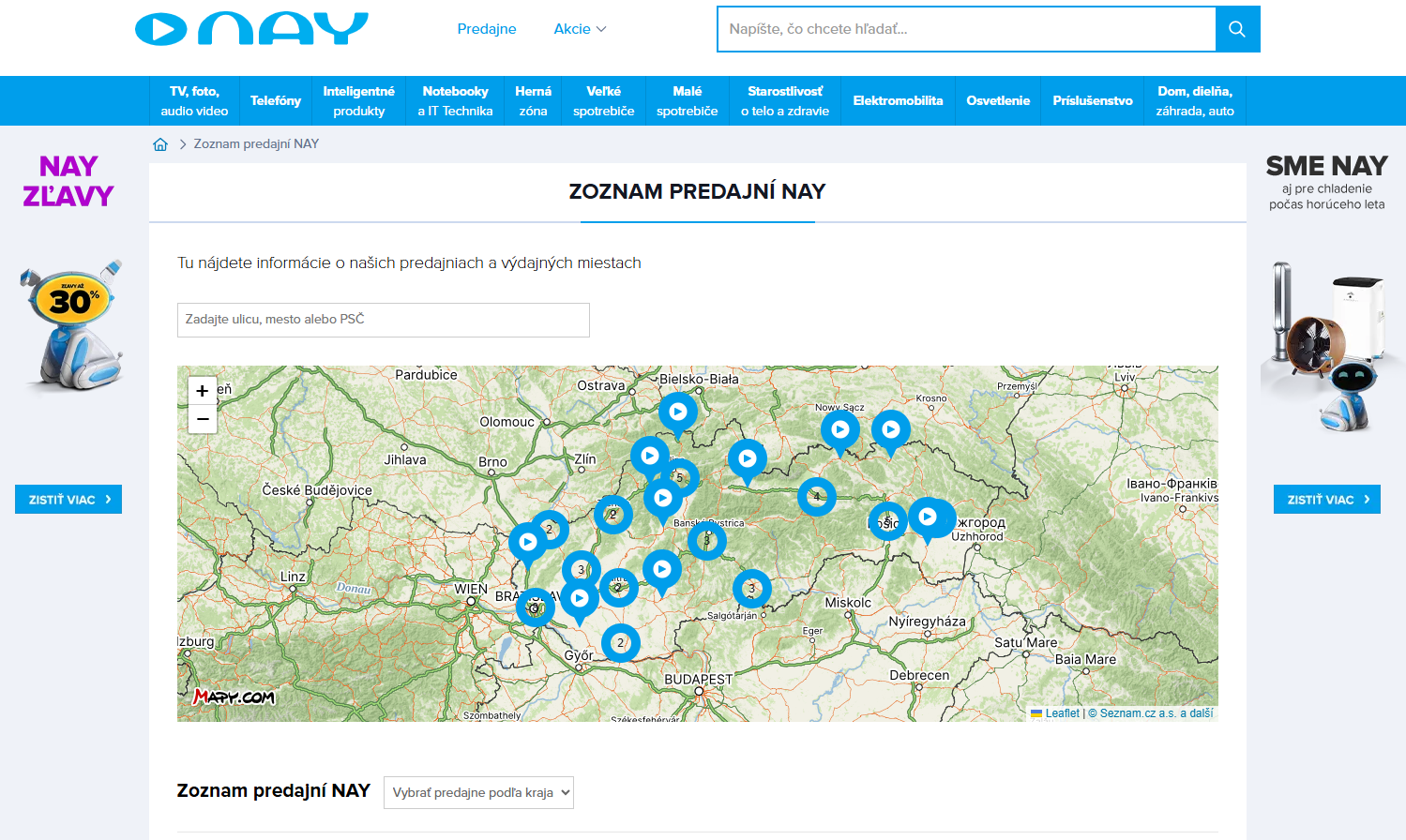Open the Herná zóna category

click(x=533, y=100)
